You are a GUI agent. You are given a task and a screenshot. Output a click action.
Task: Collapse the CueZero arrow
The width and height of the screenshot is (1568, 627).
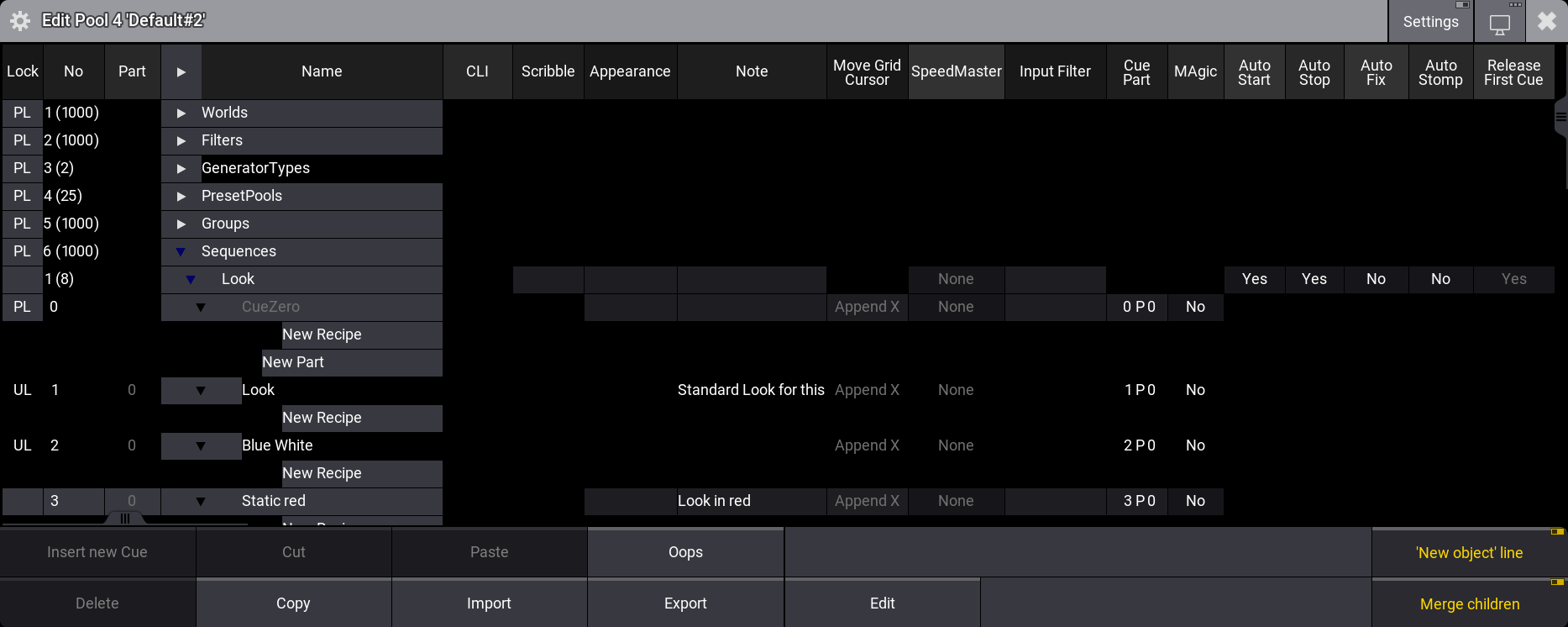click(200, 307)
